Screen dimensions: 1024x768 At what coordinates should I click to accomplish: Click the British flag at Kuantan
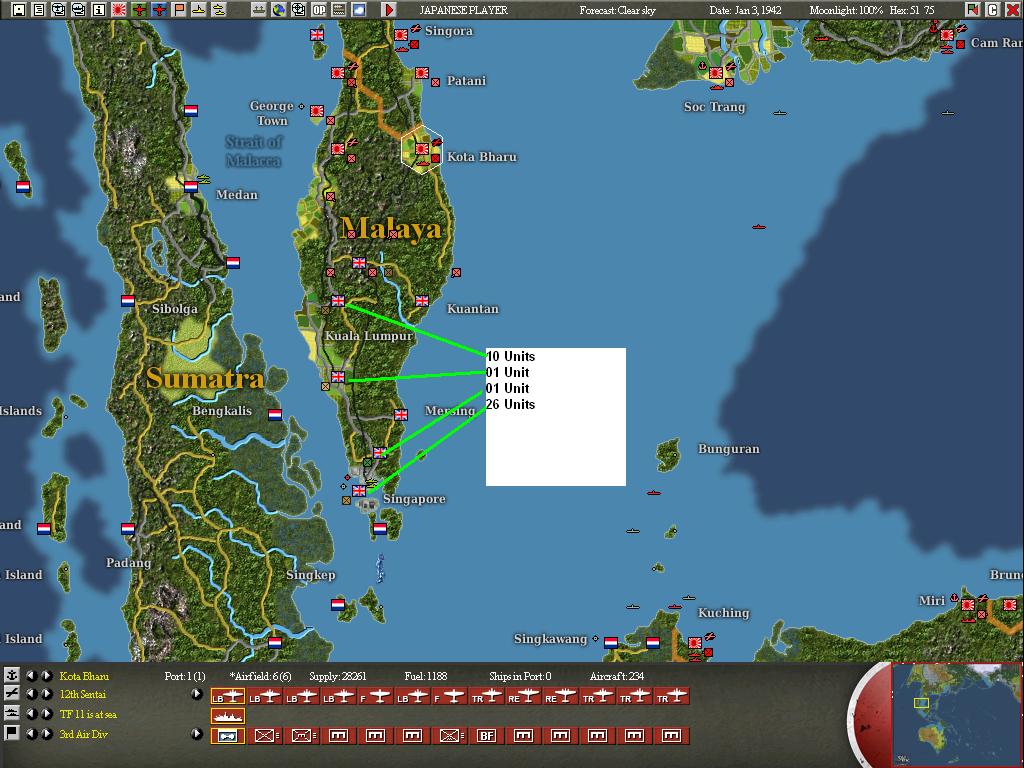click(x=422, y=301)
